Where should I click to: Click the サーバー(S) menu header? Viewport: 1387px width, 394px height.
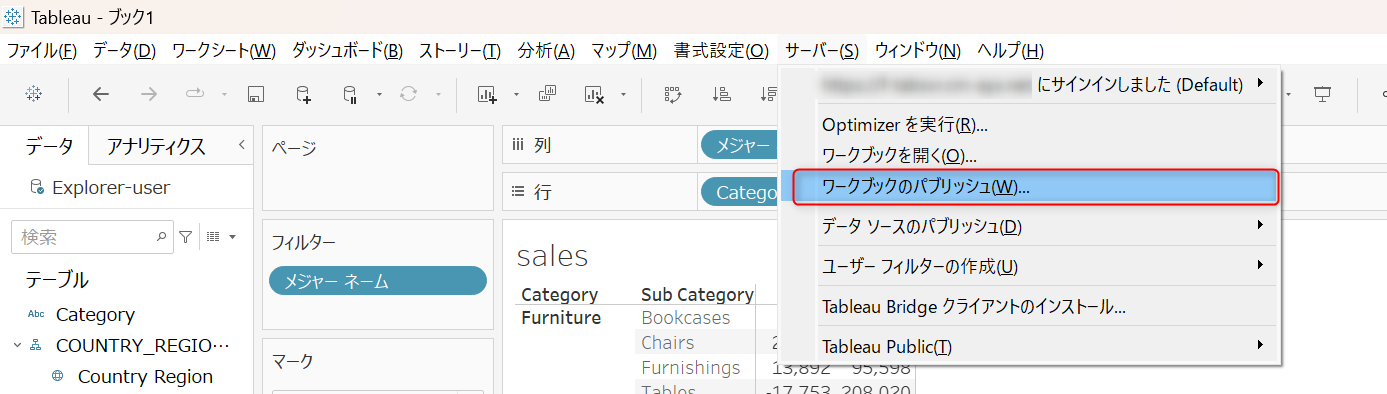coord(822,50)
